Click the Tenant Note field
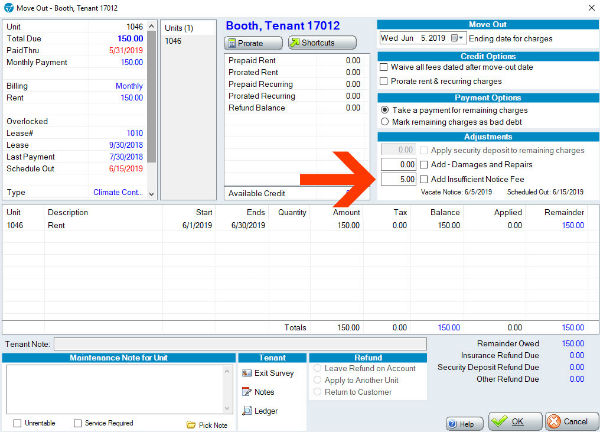 pyautogui.click(x=240, y=344)
